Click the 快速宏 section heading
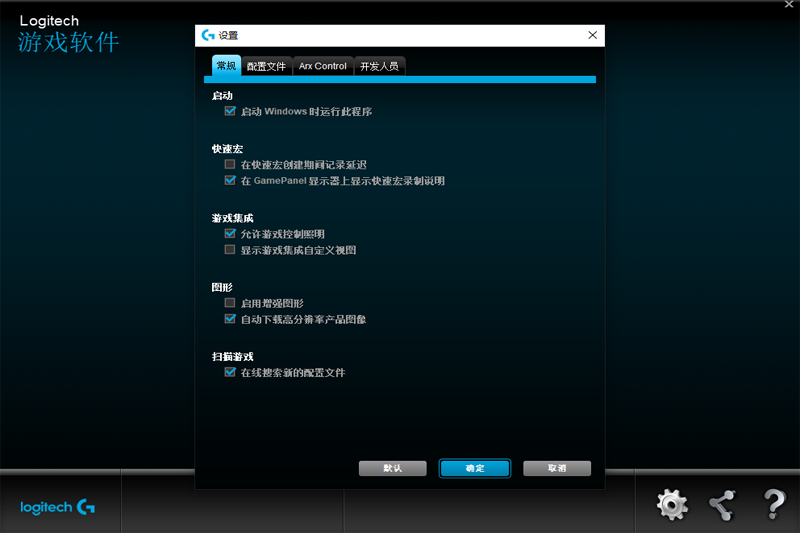Screen dimensions: 800x533 (x=227, y=149)
